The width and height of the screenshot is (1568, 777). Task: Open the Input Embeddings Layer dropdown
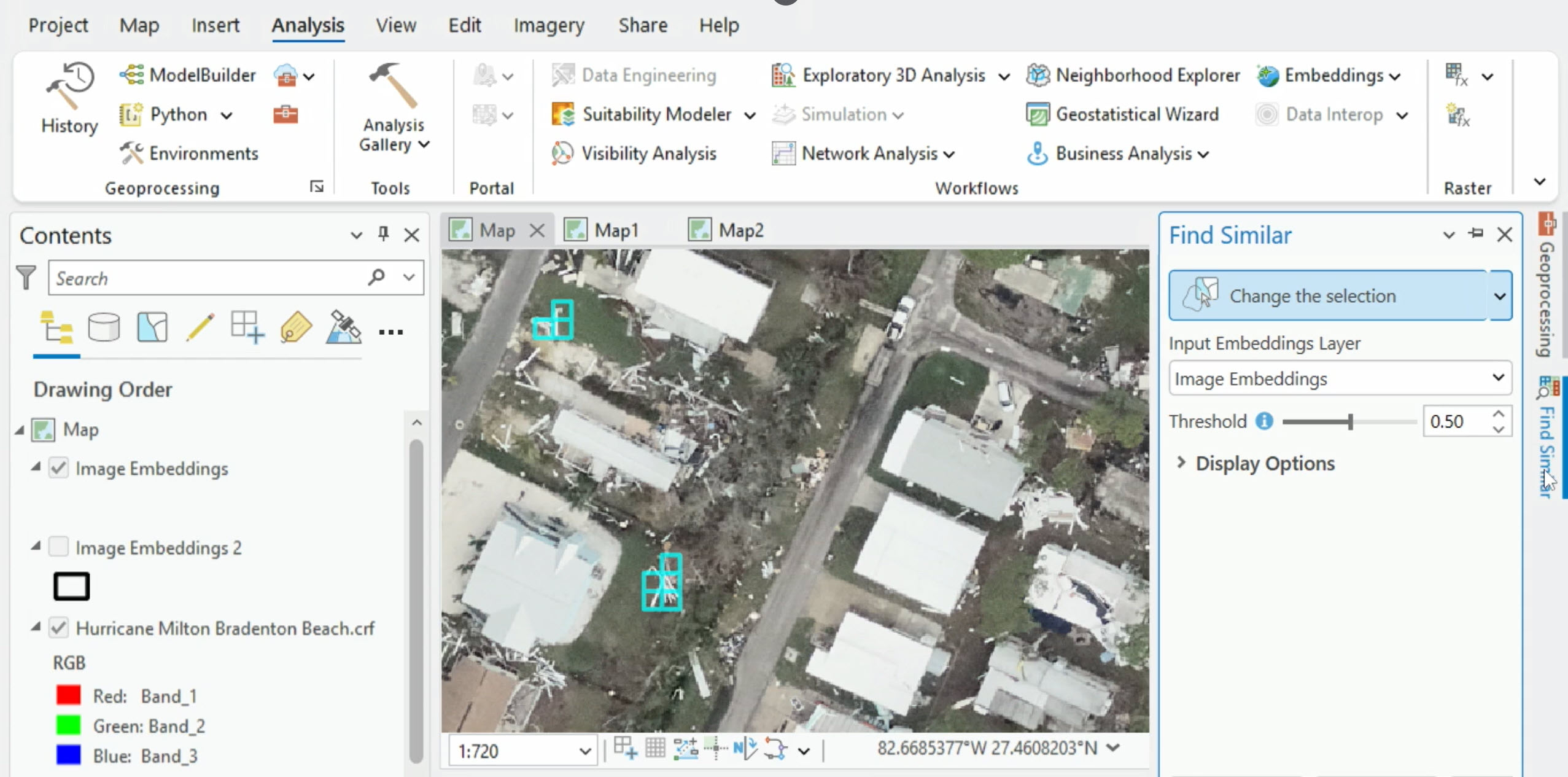point(1498,378)
